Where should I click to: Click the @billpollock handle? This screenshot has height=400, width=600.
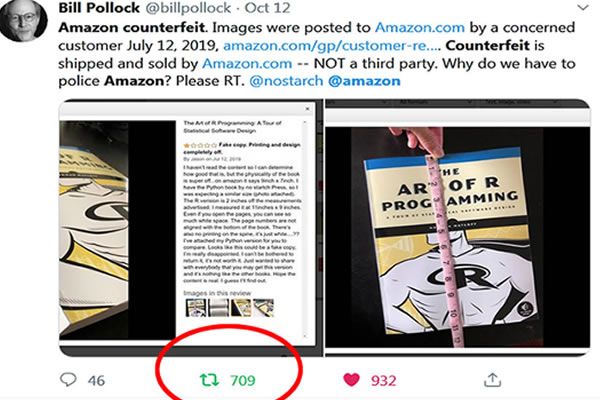point(188,8)
